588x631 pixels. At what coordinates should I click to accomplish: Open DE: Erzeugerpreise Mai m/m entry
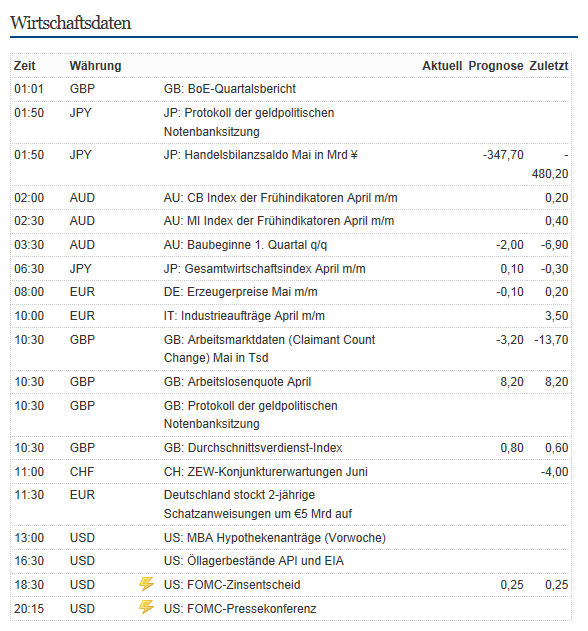(x=241, y=292)
